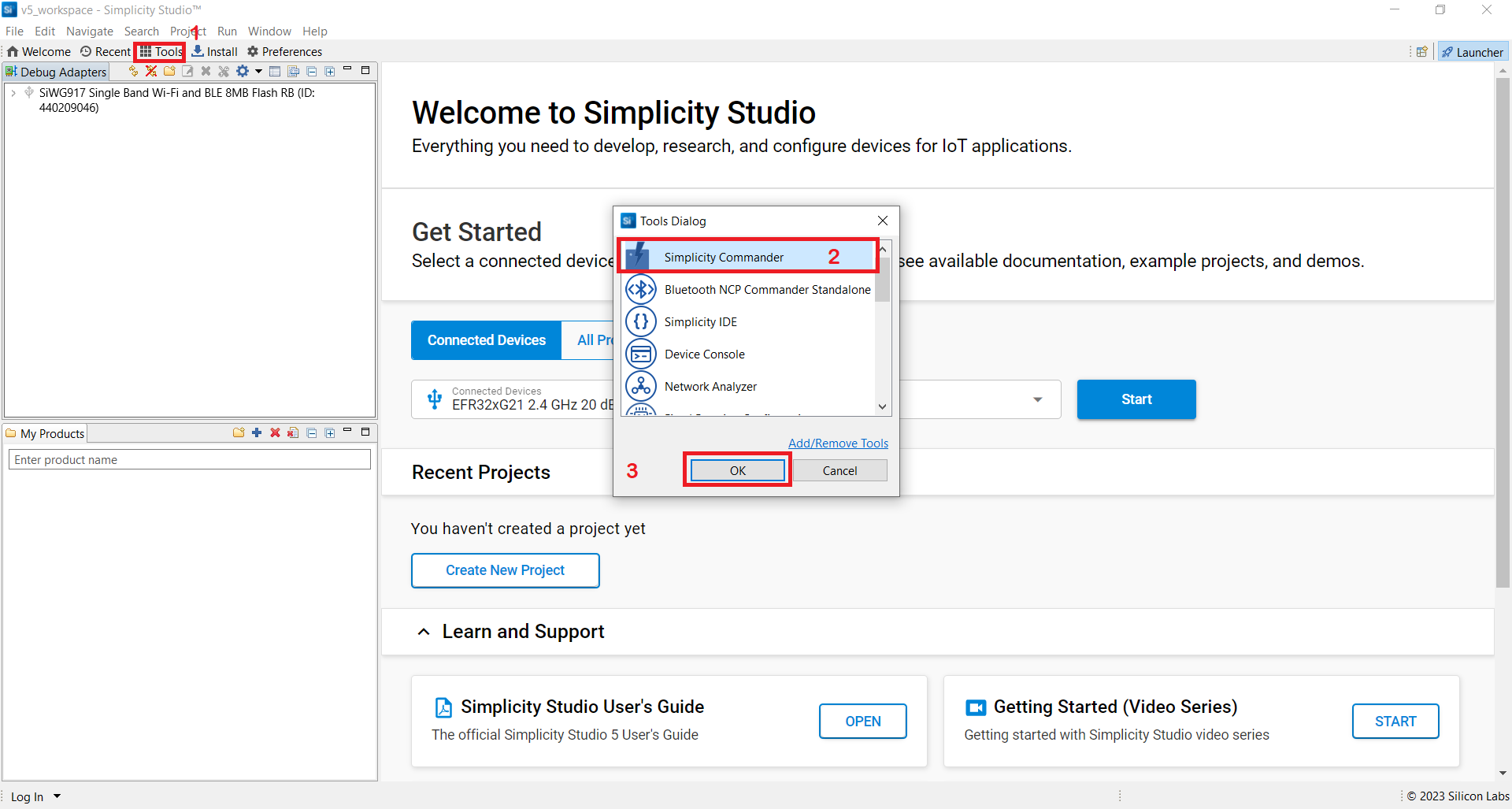Select Simplicity Commander in the tools list
Screen dimensions: 1512x809
tap(723, 258)
